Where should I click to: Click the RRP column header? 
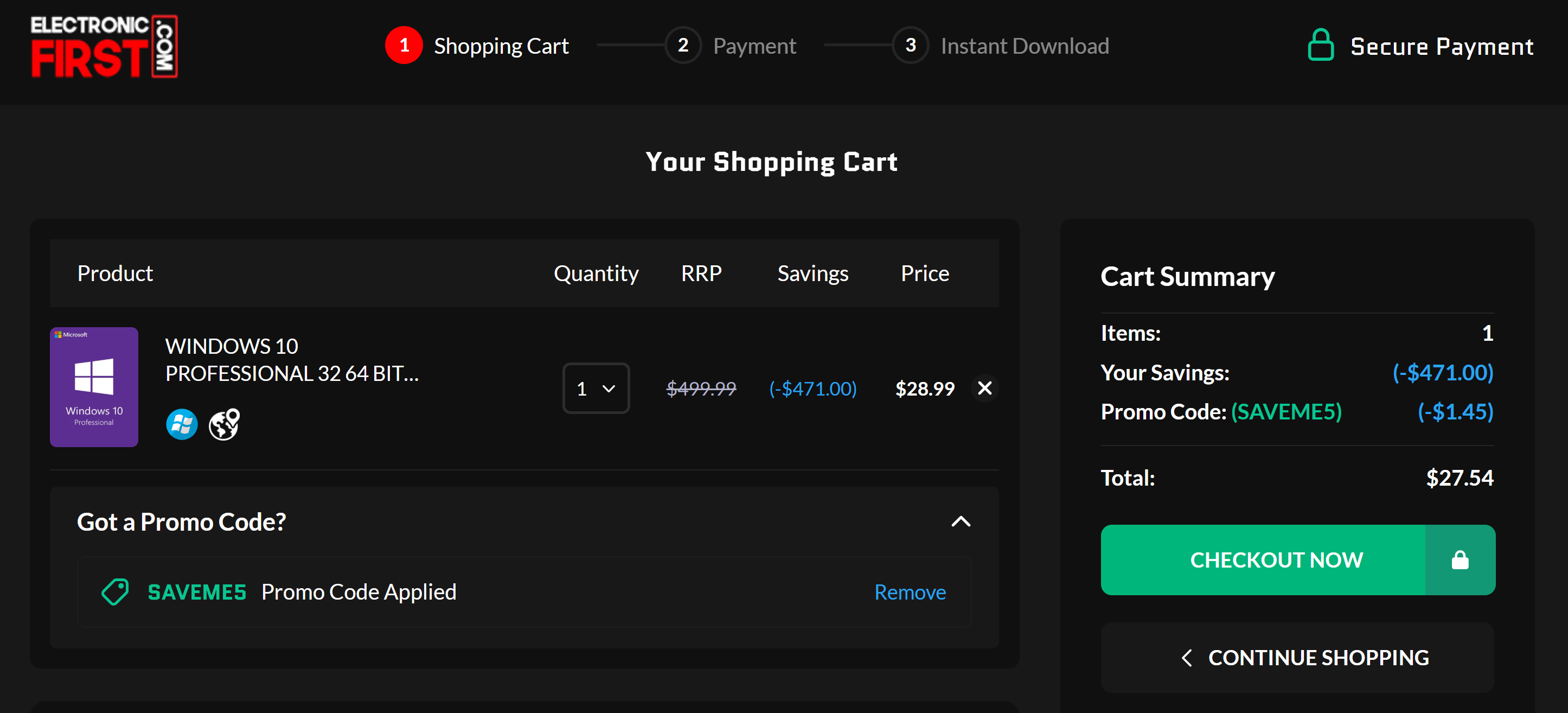pyautogui.click(x=701, y=273)
